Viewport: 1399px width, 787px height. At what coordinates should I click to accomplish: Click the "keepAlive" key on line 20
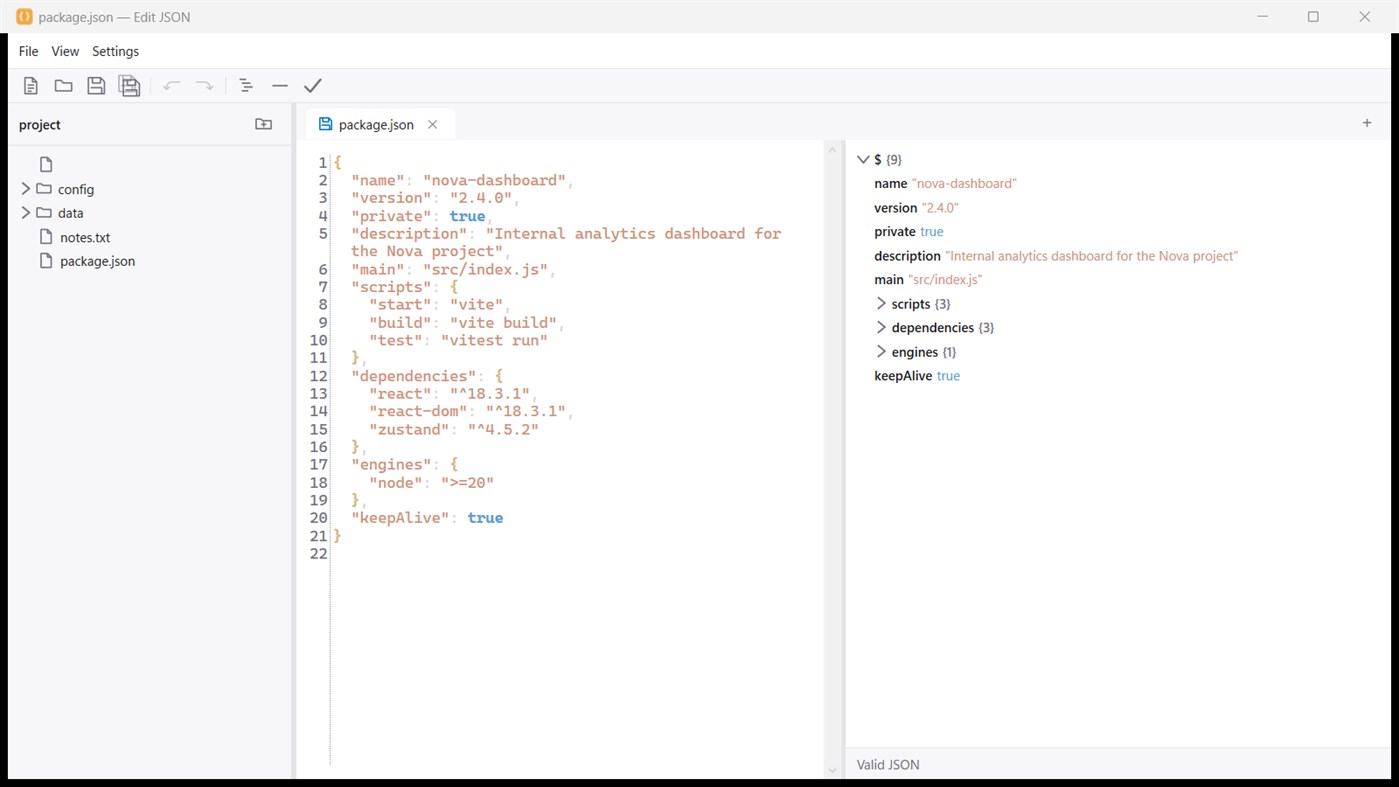pos(400,518)
